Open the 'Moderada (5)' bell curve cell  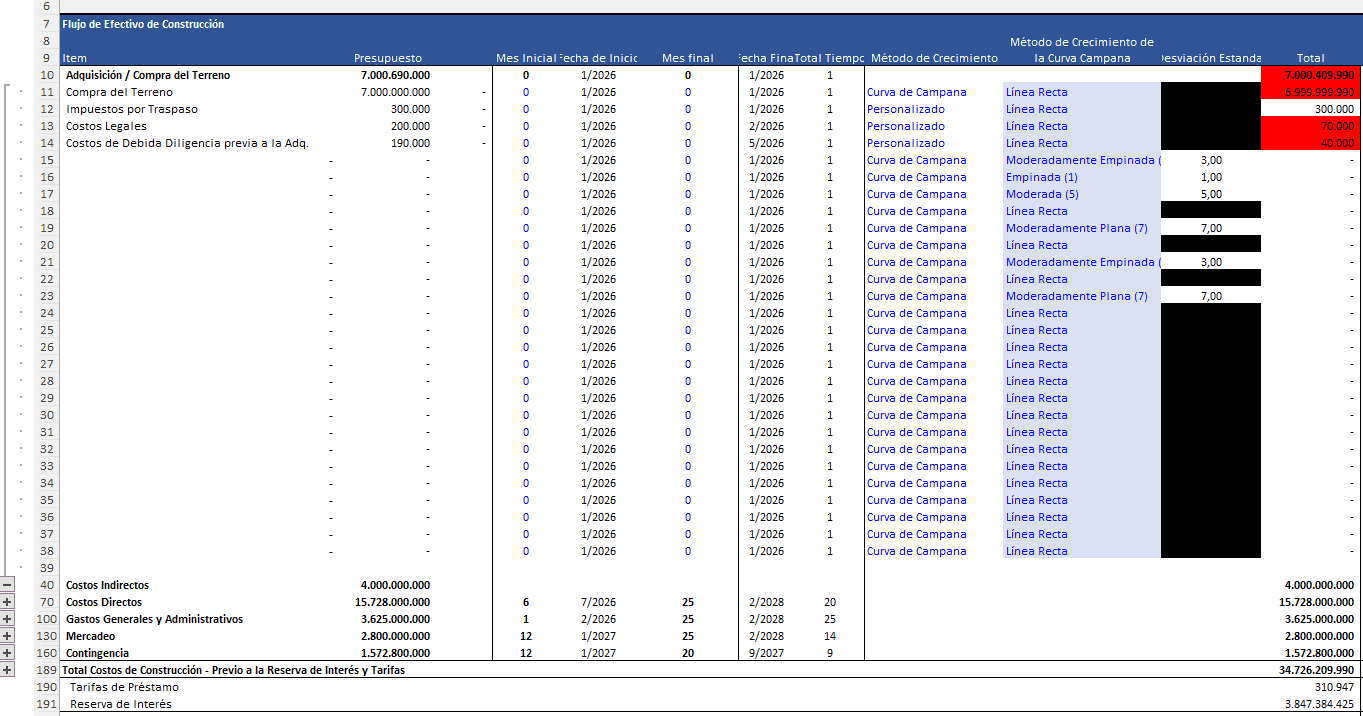click(x=1041, y=194)
